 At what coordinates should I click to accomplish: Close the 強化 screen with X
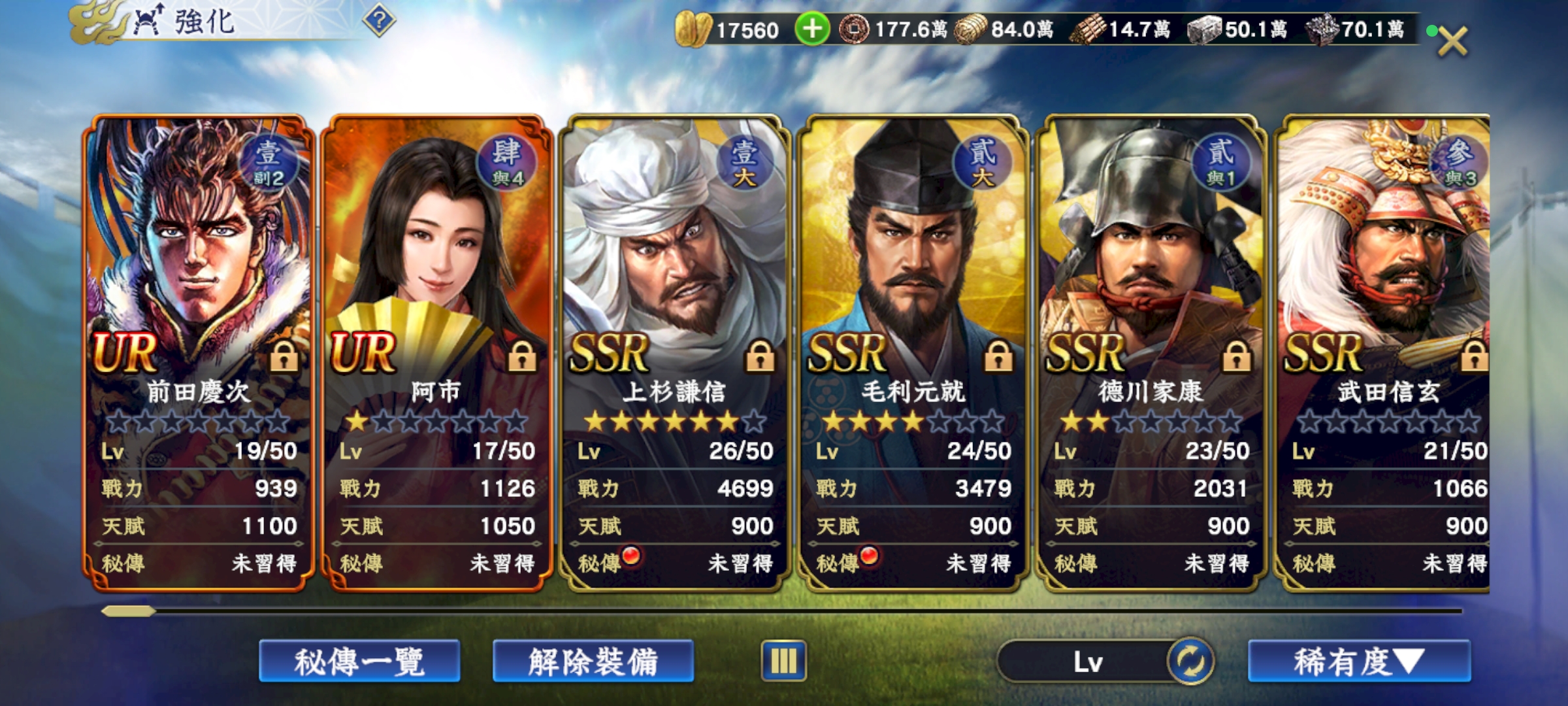click(x=1453, y=41)
